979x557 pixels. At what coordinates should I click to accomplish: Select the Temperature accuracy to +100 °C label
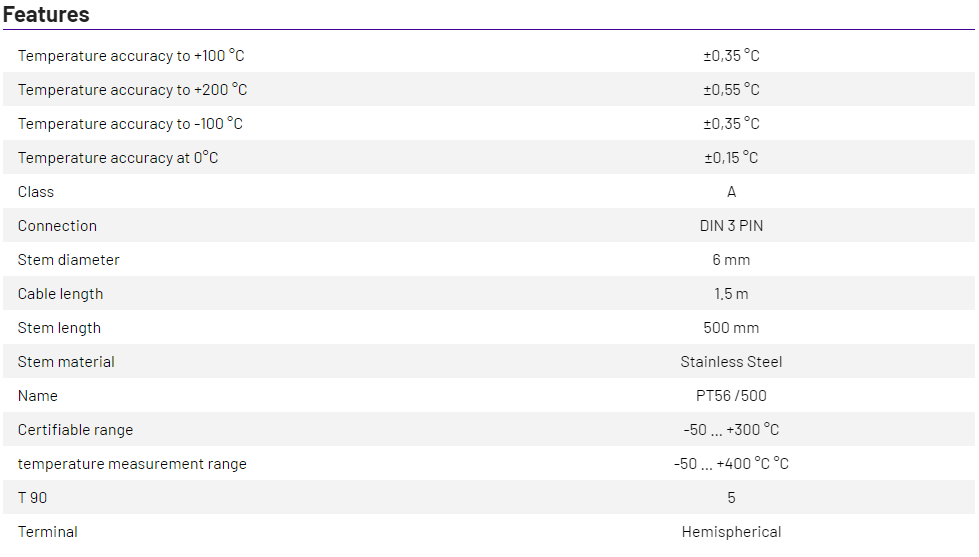point(131,56)
